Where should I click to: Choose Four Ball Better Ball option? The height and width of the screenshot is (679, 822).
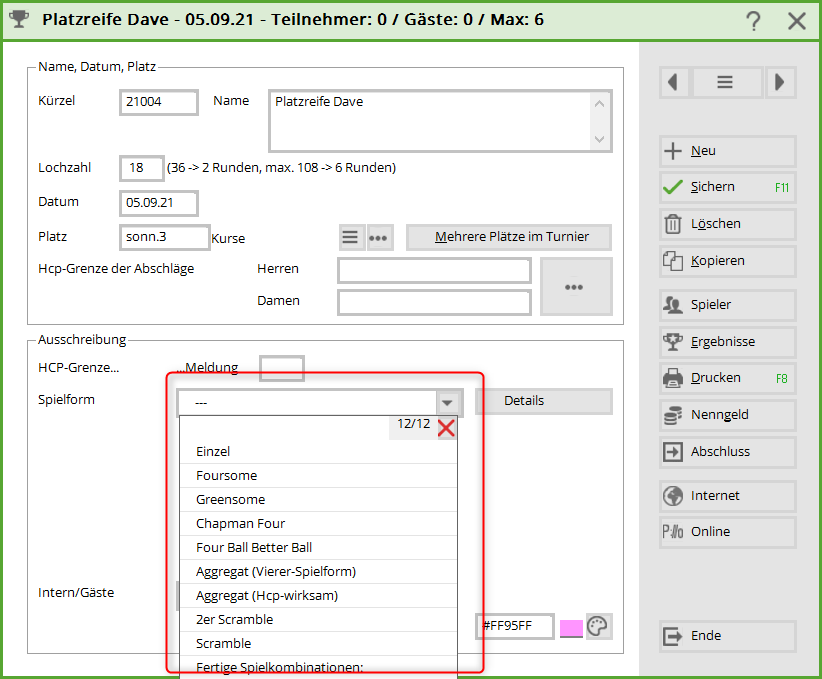[254, 548]
